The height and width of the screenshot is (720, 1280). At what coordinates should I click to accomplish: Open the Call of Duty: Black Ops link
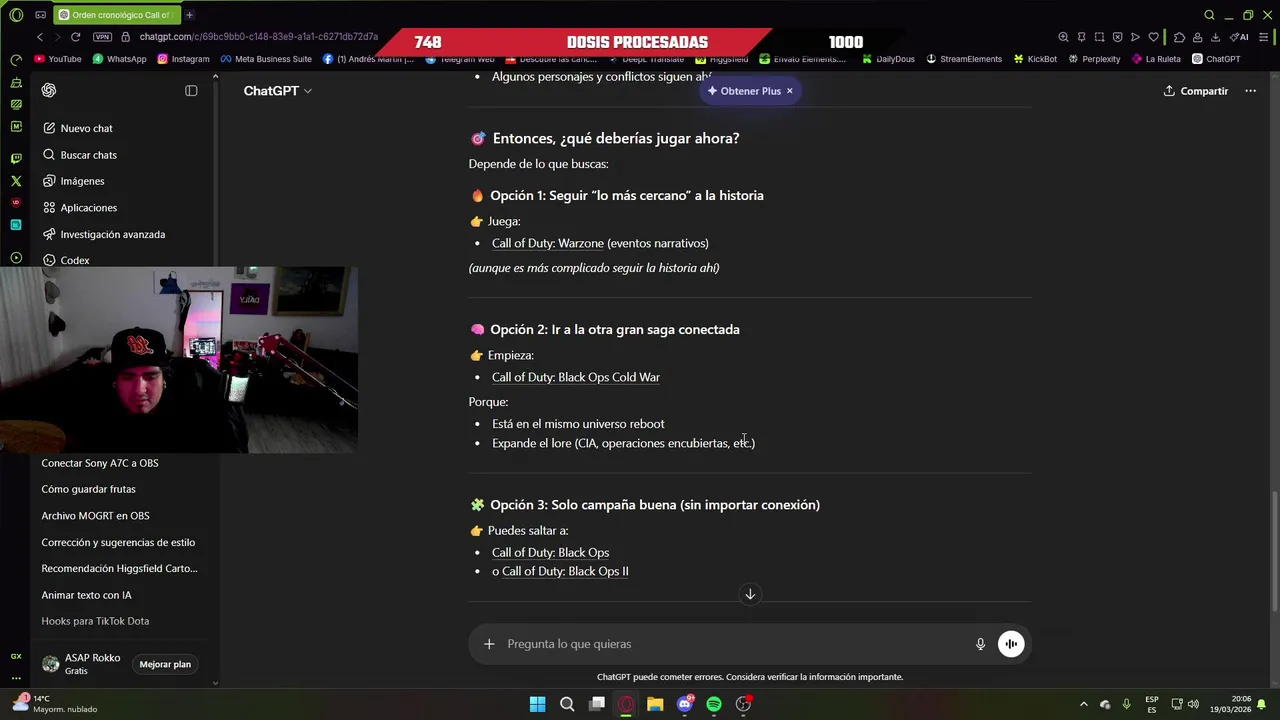pos(550,552)
